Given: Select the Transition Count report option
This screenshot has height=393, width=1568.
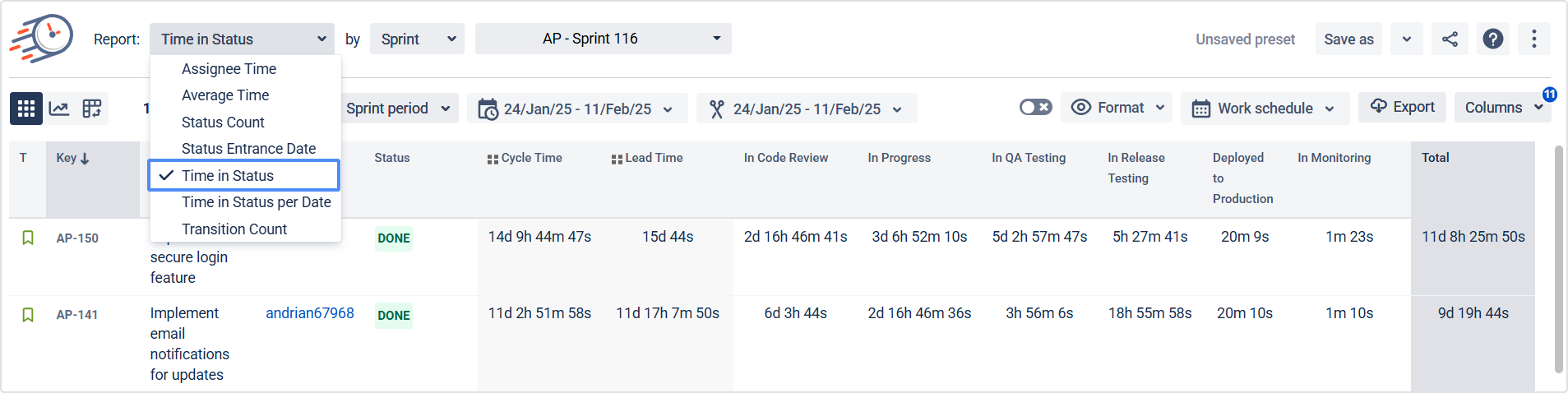Looking at the screenshot, I should (234, 229).
